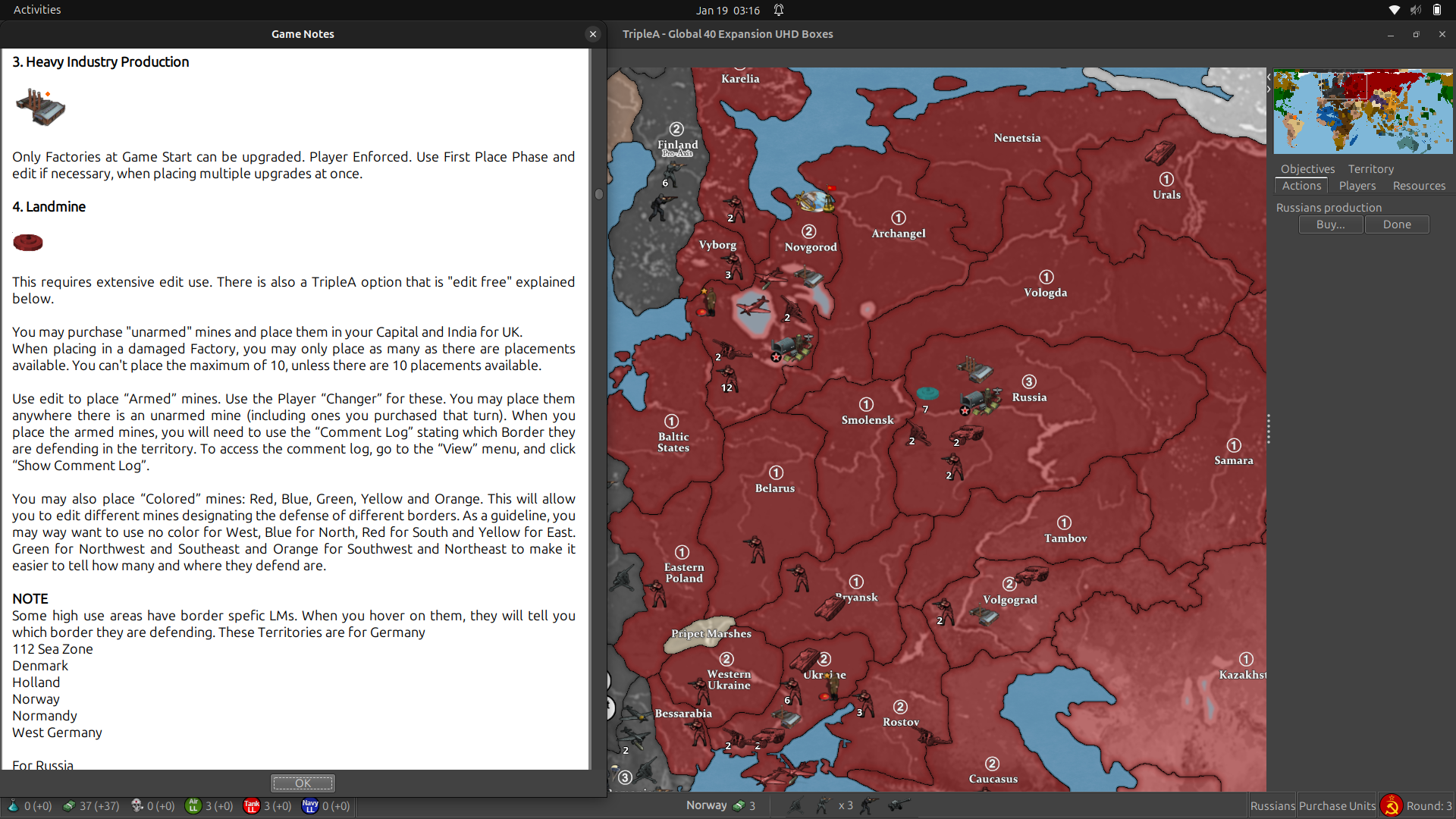This screenshot has height=819, width=1456.
Task: Switch to the Players tab
Action: pyautogui.click(x=1357, y=186)
